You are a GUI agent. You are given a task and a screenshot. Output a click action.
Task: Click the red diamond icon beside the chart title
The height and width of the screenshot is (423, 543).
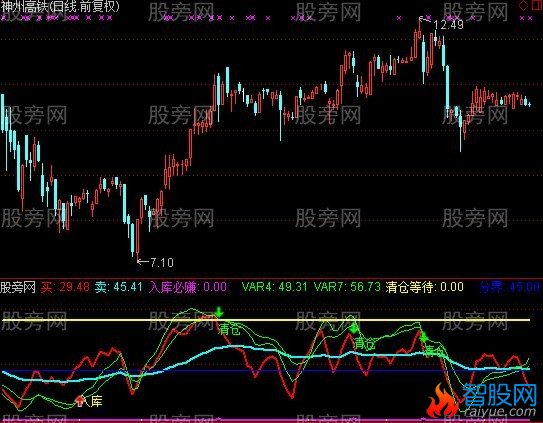523,5
